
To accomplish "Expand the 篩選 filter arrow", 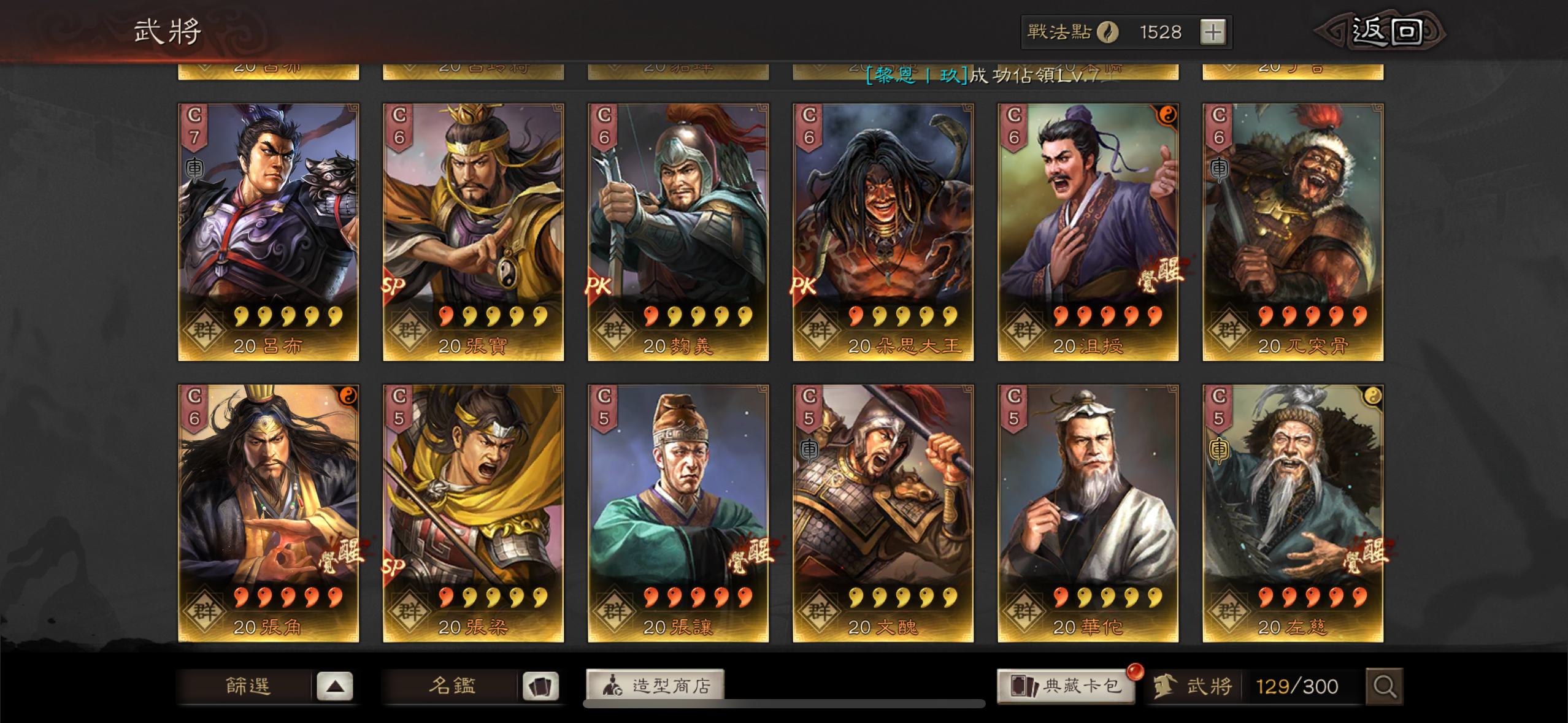I will 335,686.
